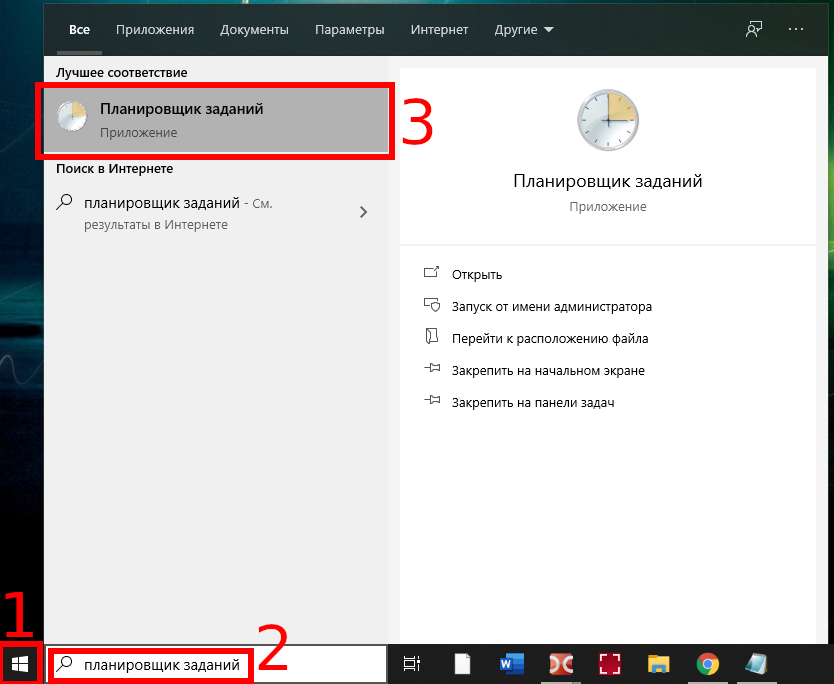Choose "Запуск от имени администратора"
Viewport: 834px width, 684px height.
551,307
